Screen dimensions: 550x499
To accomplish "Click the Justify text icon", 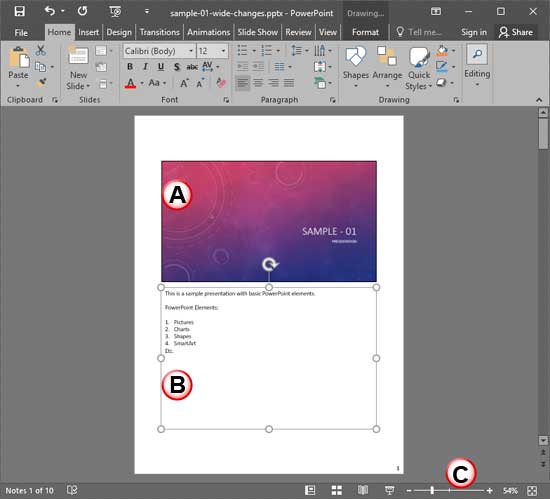I will tap(289, 83).
